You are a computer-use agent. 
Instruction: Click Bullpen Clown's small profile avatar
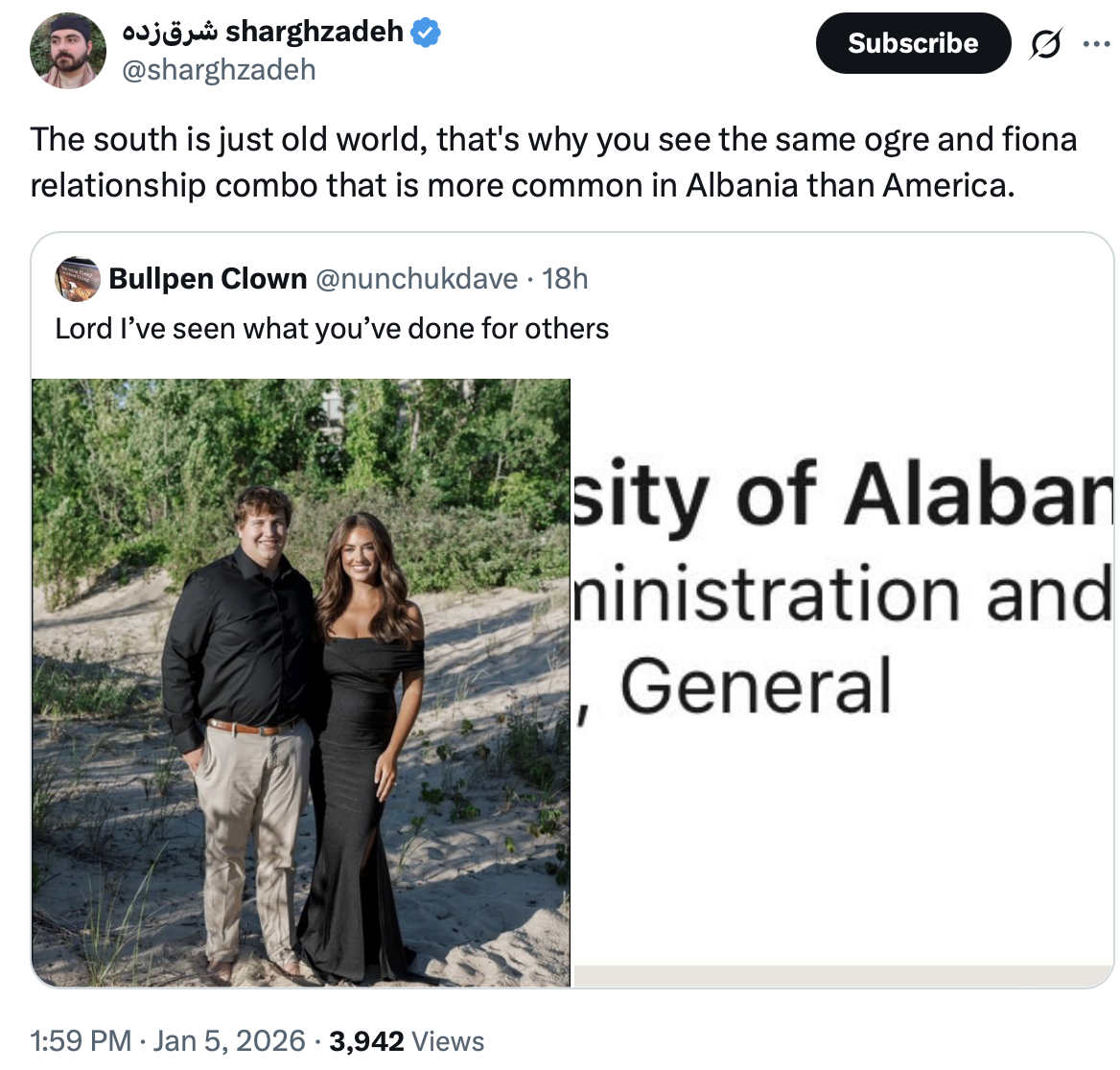tap(78, 279)
